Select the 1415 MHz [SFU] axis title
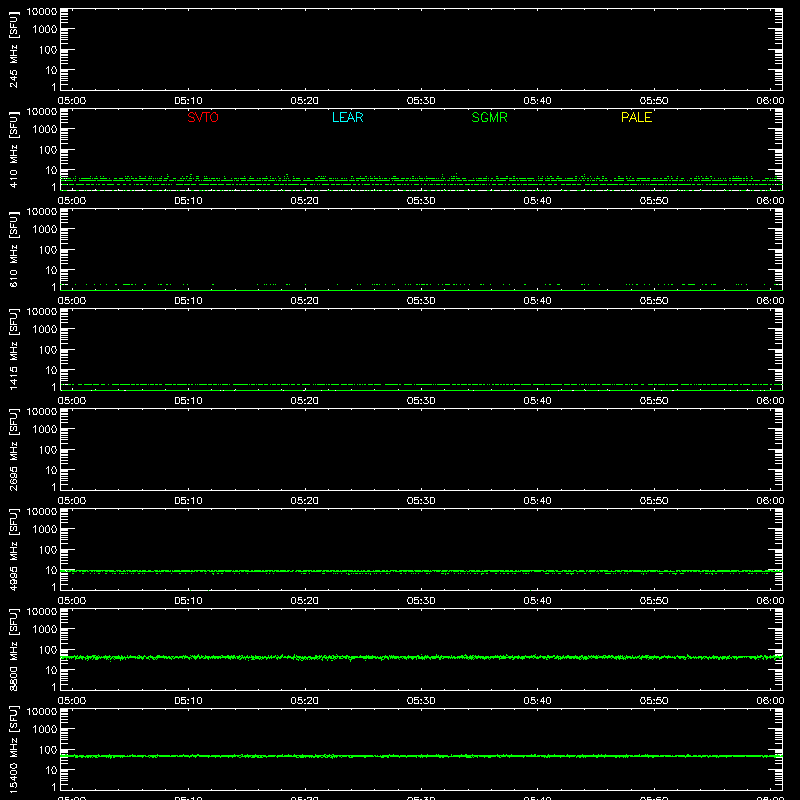This screenshot has height=800, width=800. tap(13, 349)
